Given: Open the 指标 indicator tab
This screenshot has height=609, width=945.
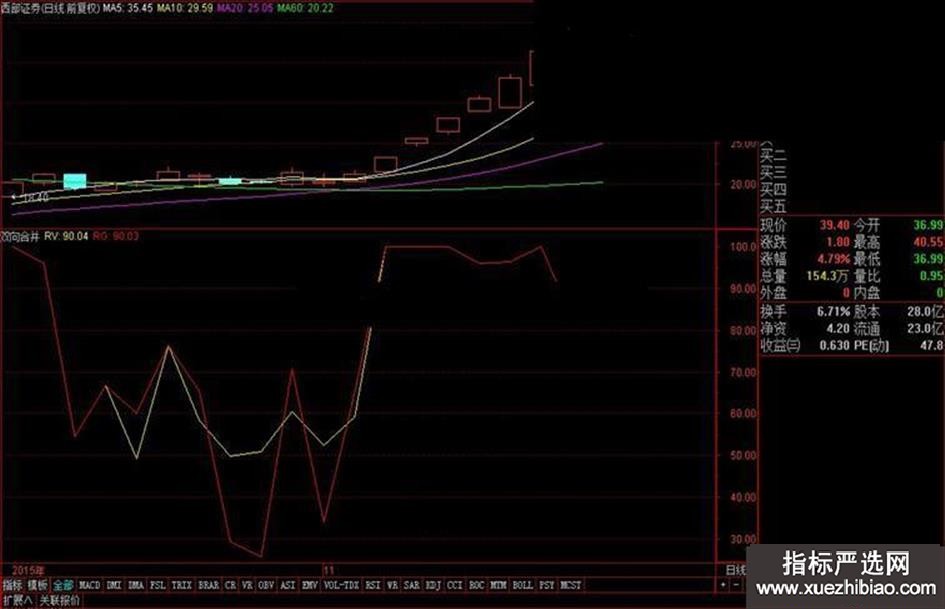Looking at the screenshot, I should [x=12, y=585].
